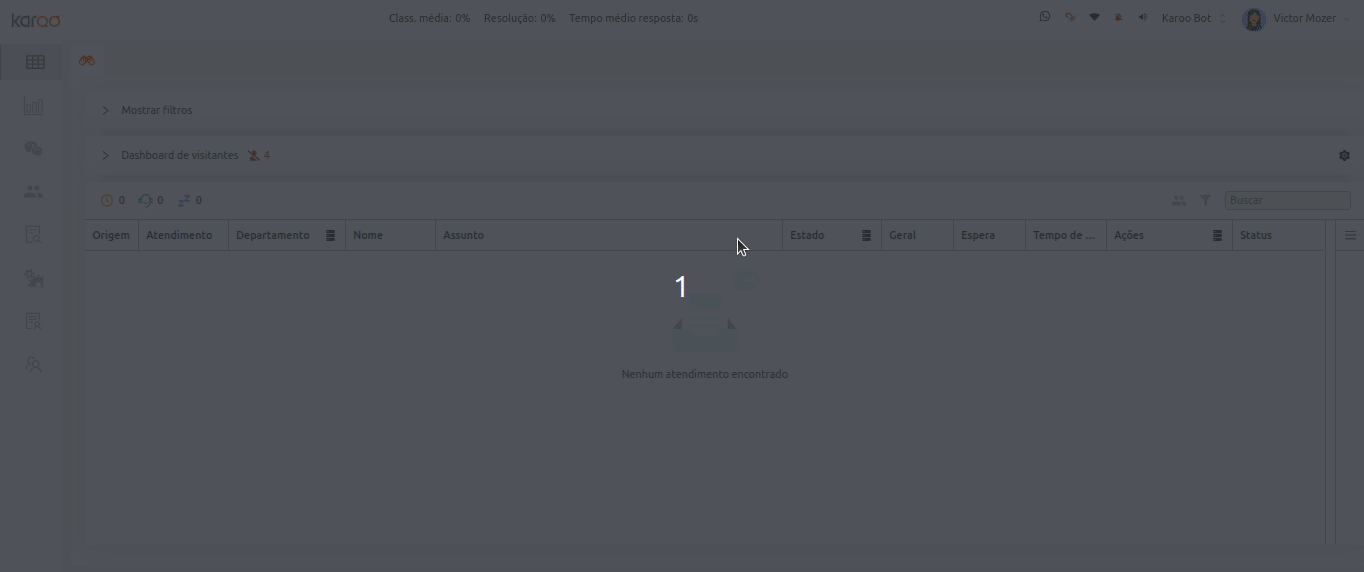This screenshot has height=572, width=1364.
Task: Open the user search icon in sidebar
Action: (34, 364)
